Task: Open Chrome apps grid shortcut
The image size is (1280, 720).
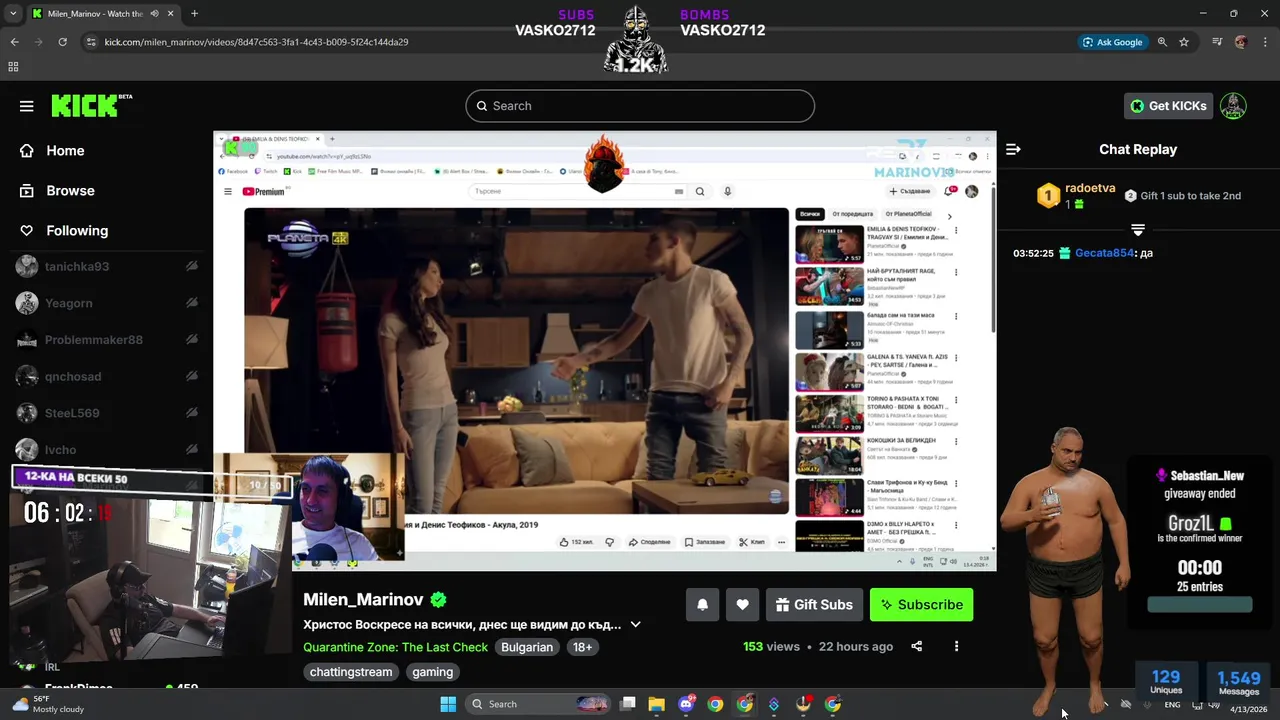Action: coord(13,67)
